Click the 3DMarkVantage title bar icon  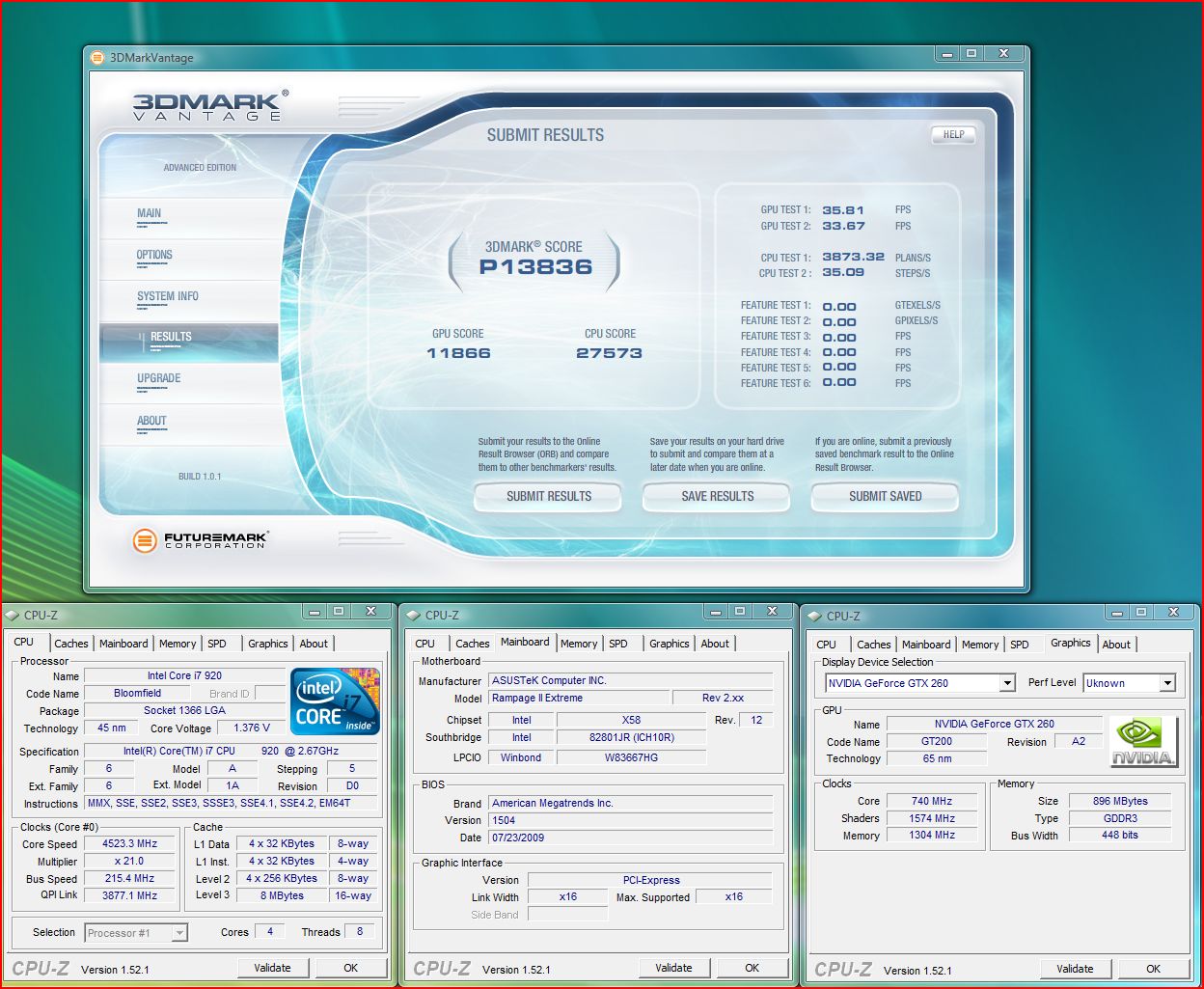pyautogui.click(x=97, y=58)
